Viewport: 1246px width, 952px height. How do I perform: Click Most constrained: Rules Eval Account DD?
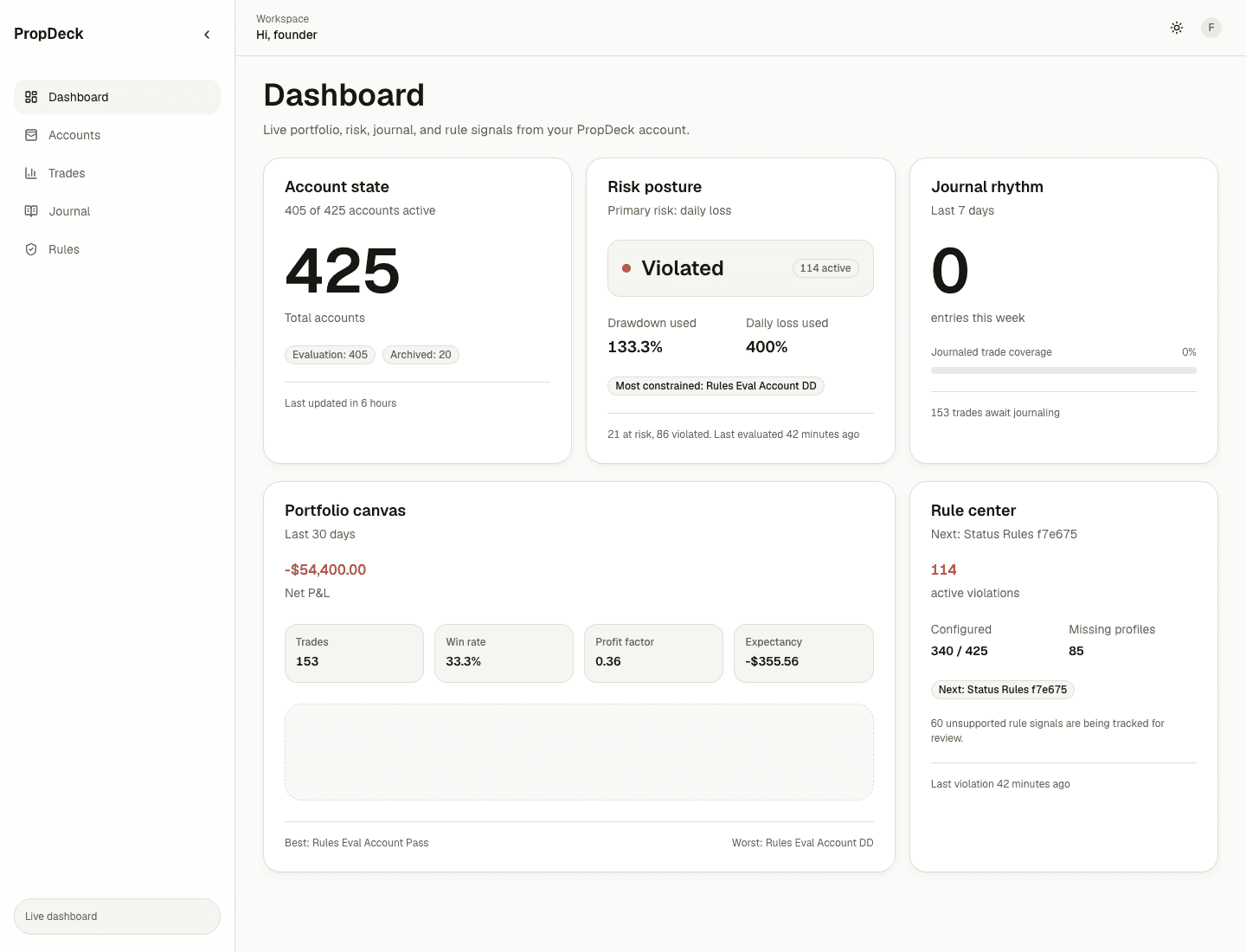716,386
